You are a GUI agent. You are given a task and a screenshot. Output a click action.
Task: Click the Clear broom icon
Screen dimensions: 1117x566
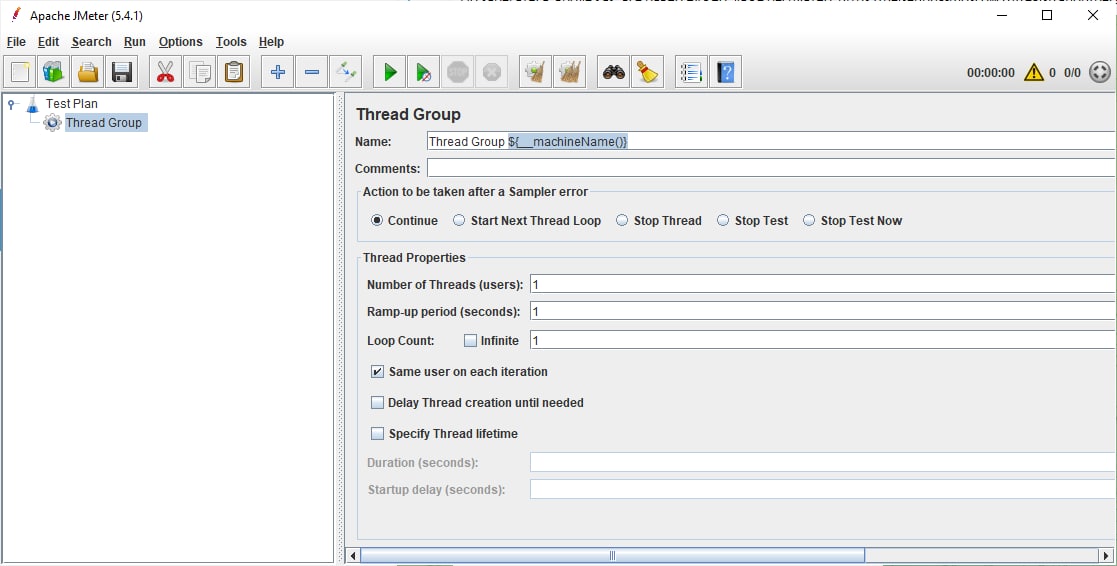(536, 72)
